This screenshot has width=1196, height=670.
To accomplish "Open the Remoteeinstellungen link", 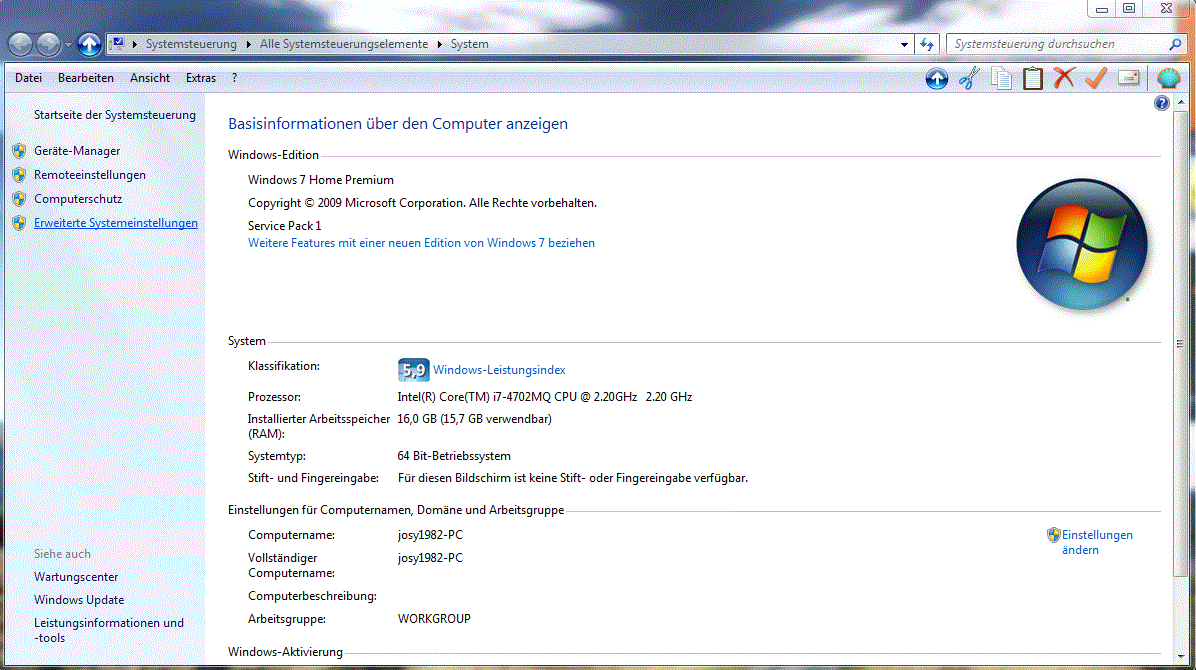I will click(x=89, y=175).
